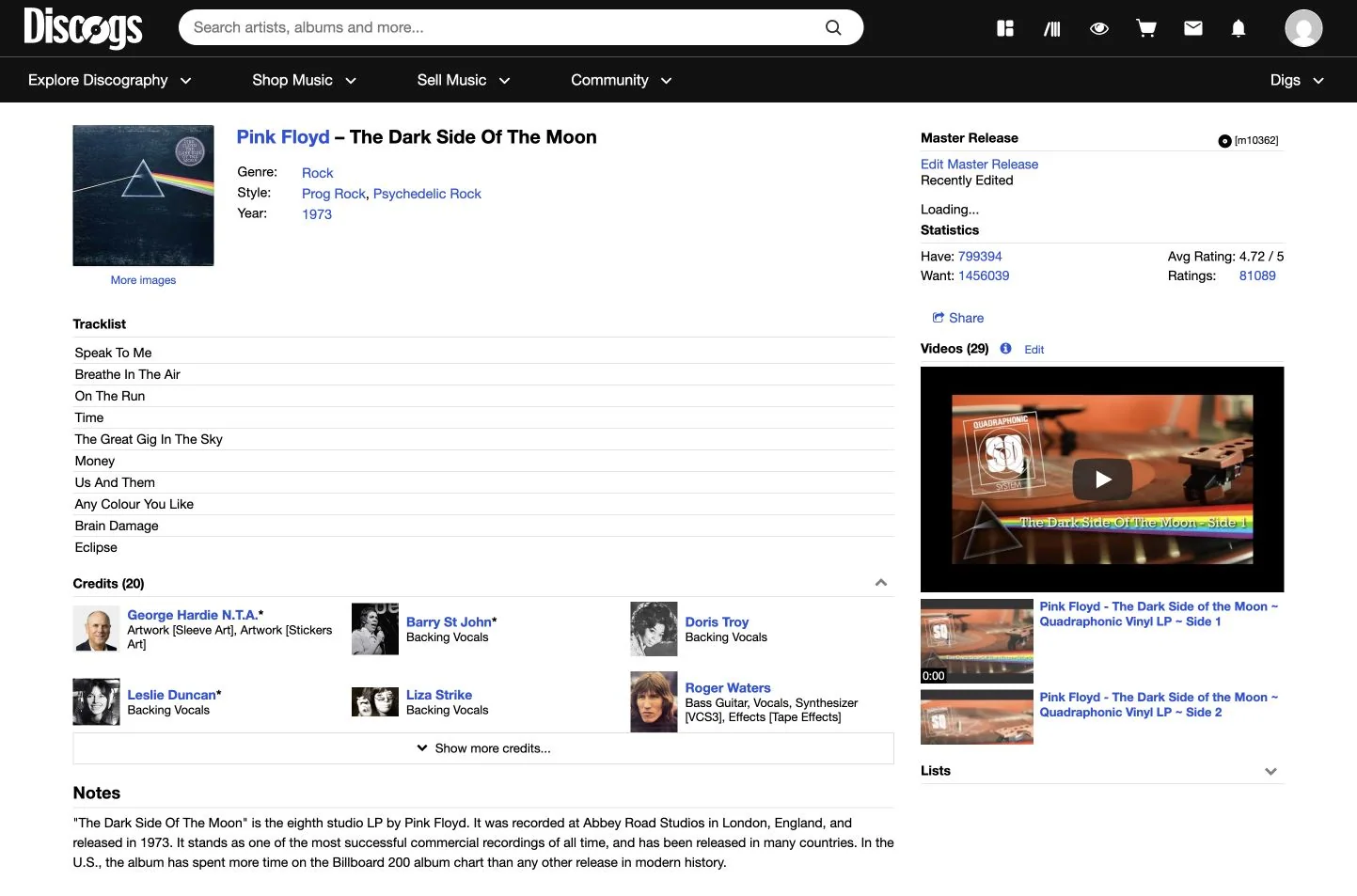Open the wantlist eye icon
The image size is (1357, 896).
click(x=1099, y=28)
